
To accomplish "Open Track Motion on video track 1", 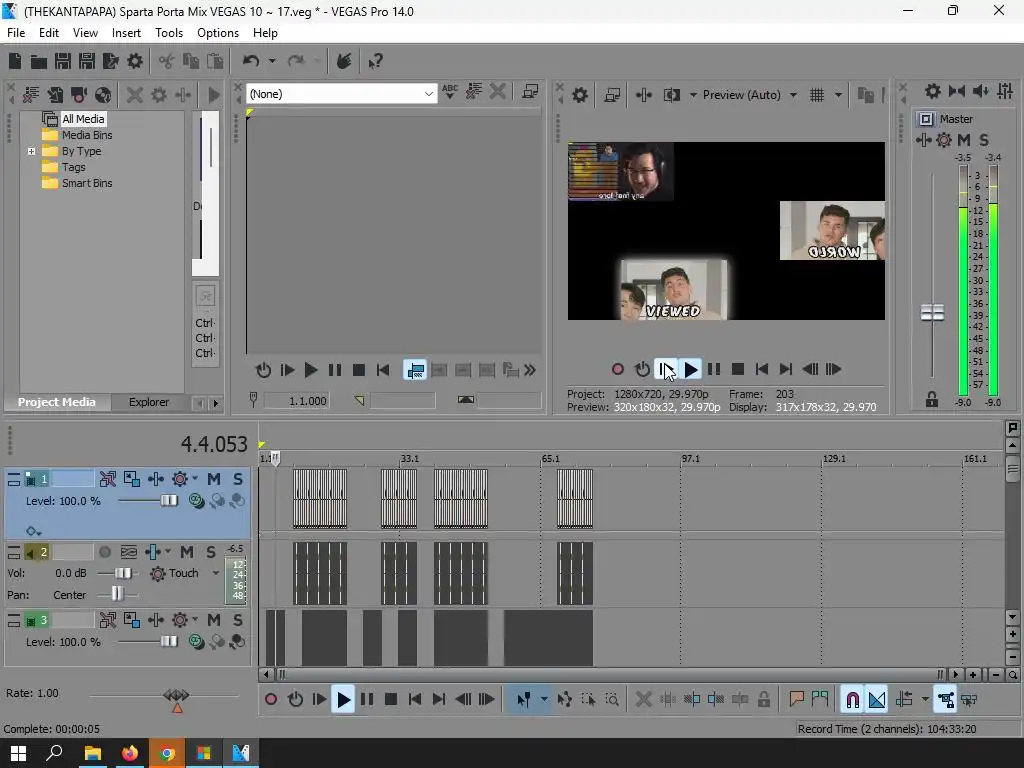I will pos(132,479).
